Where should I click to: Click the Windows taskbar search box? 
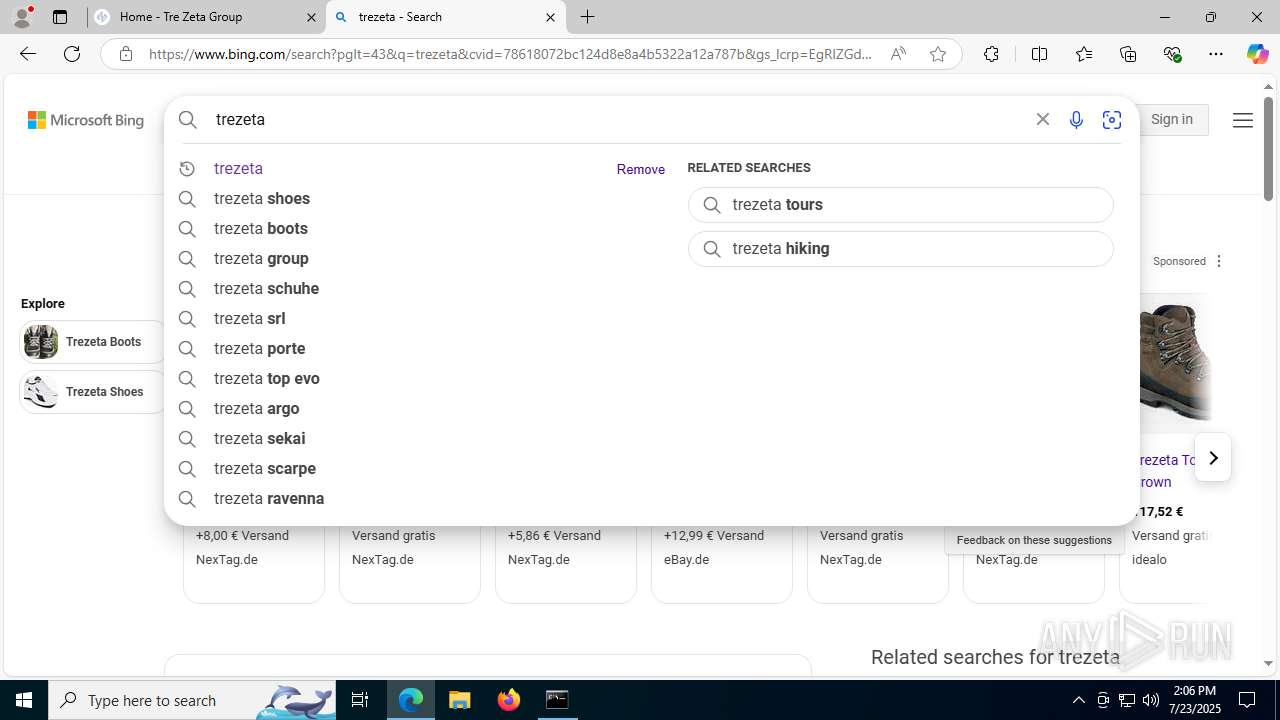193,700
